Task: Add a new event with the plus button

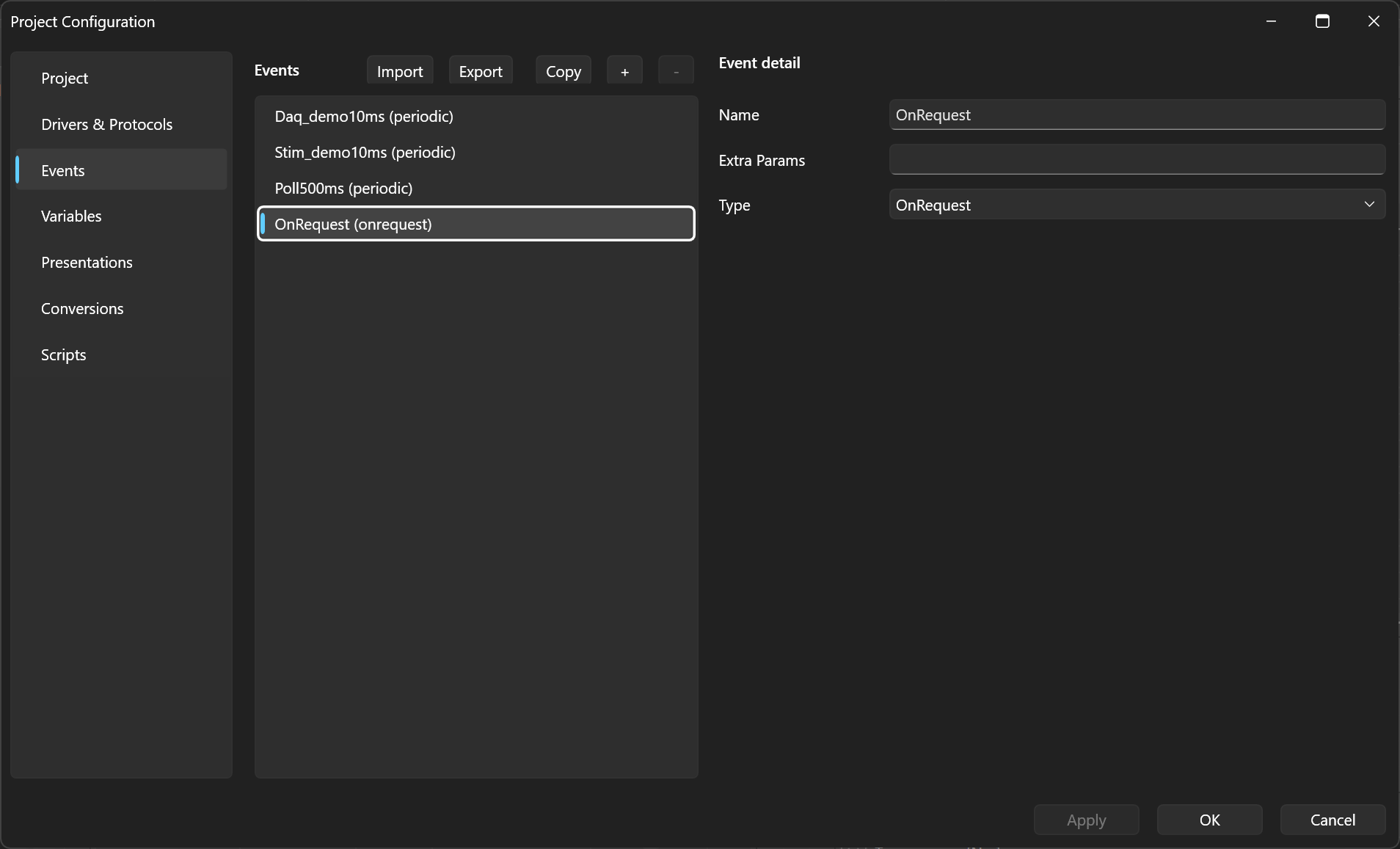Action: [624, 71]
